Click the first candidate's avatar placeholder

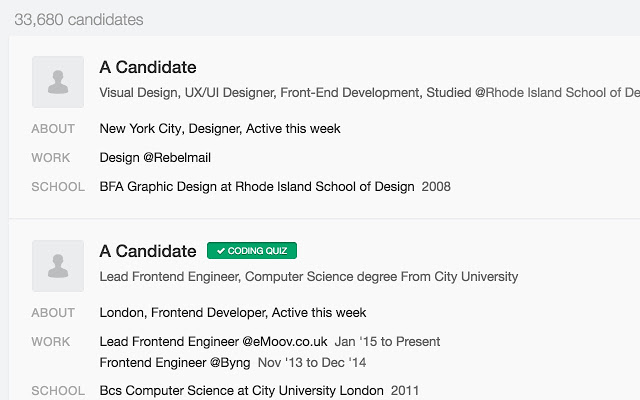58,82
